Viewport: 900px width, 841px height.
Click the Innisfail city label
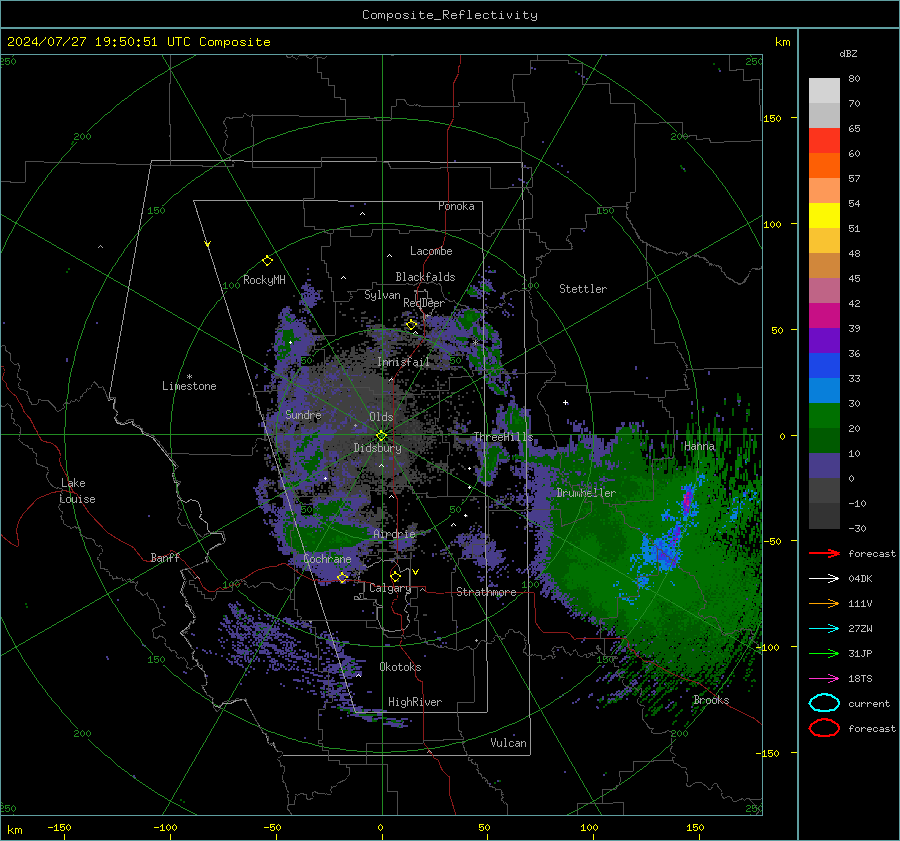click(x=403, y=362)
